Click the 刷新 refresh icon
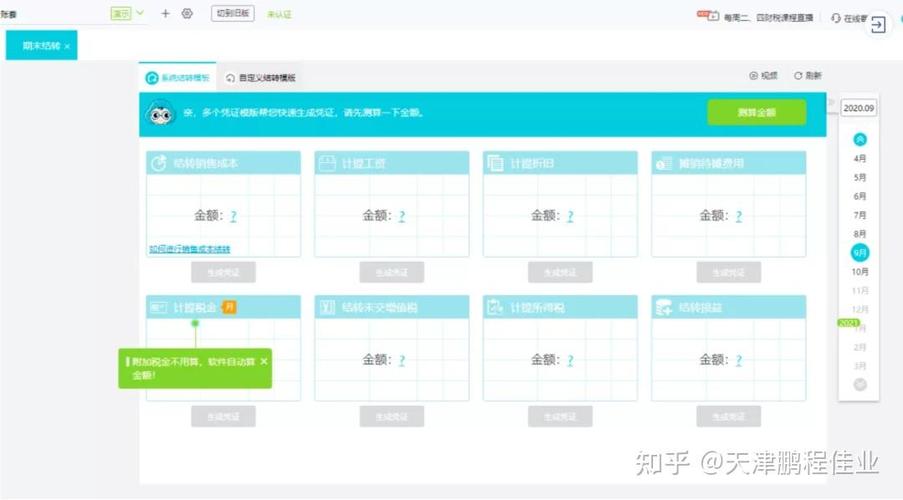The height and width of the screenshot is (500, 903). (x=798, y=75)
